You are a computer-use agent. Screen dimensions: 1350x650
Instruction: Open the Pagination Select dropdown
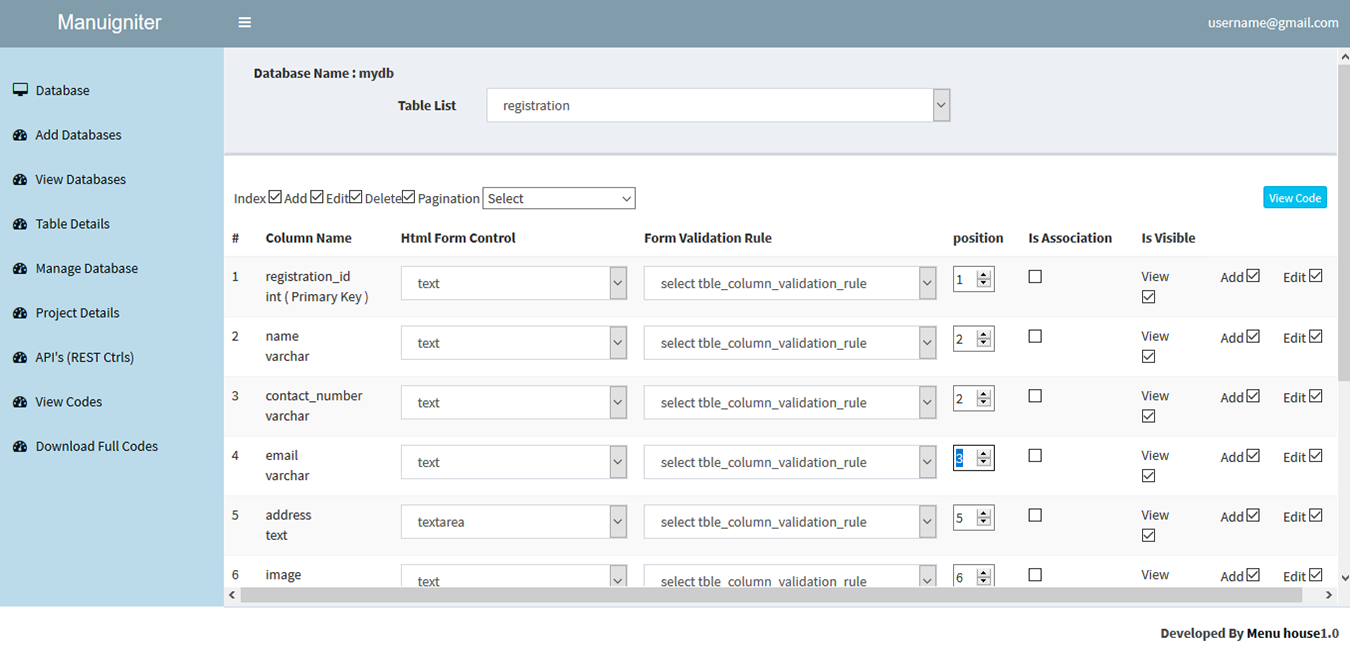pyautogui.click(x=559, y=199)
